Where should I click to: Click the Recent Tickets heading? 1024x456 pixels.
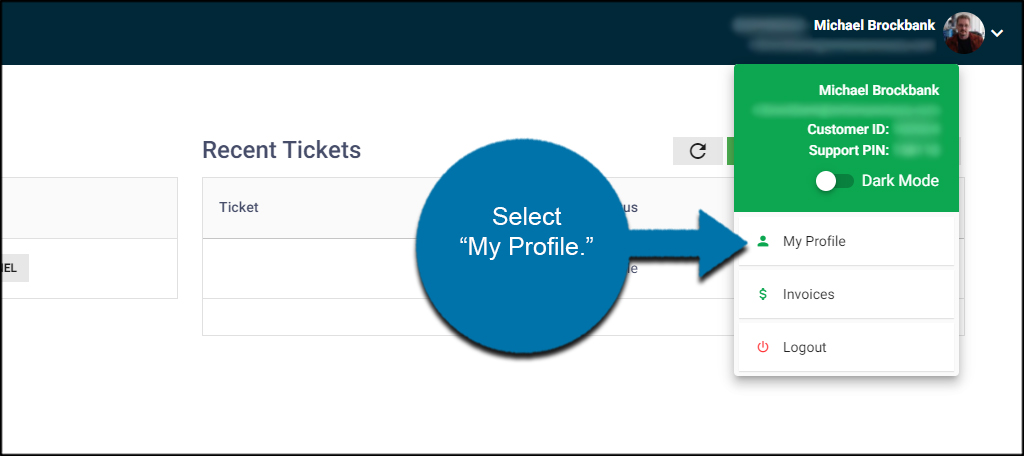[x=281, y=150]
